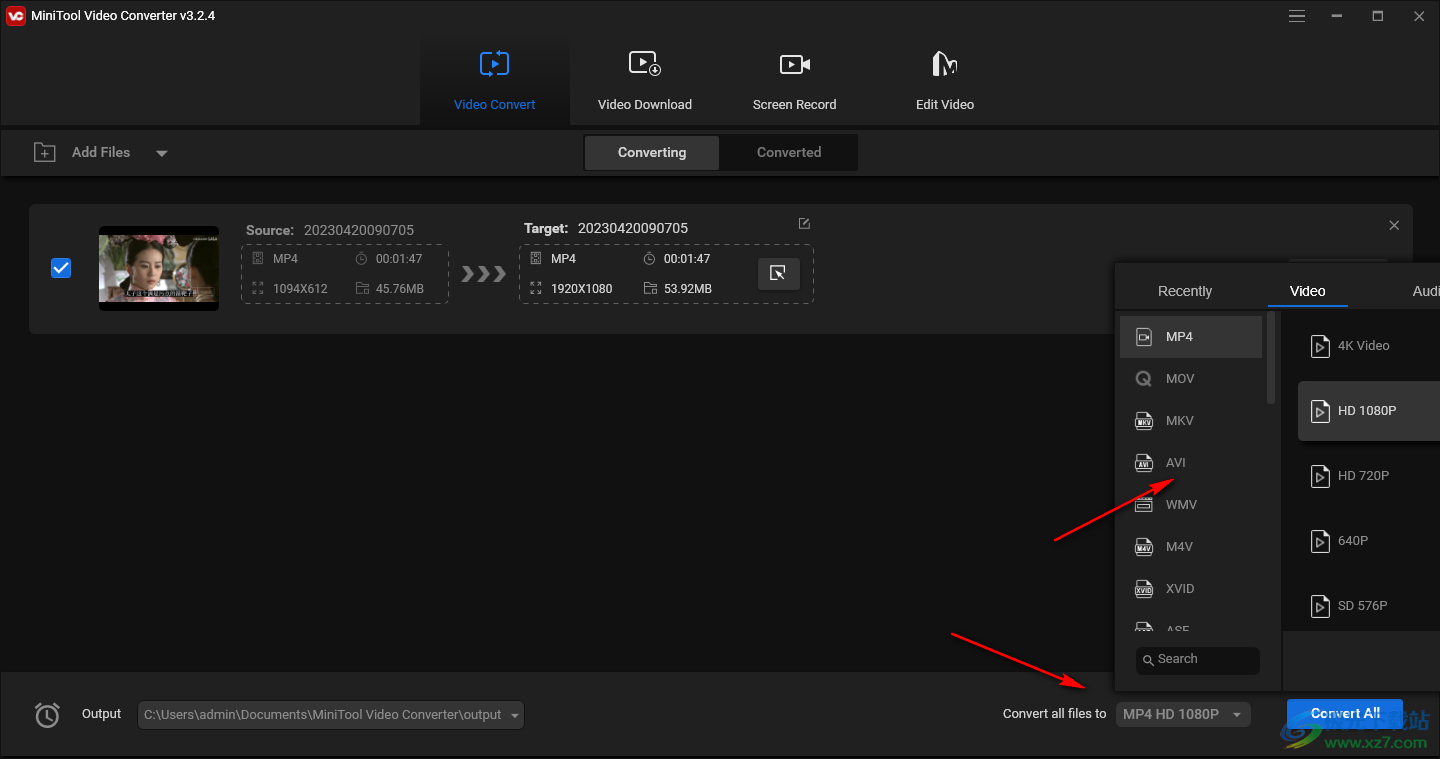Open 'Convert all files to' dropdown
The image size is (1440, 759).
tap(1183, 714)
